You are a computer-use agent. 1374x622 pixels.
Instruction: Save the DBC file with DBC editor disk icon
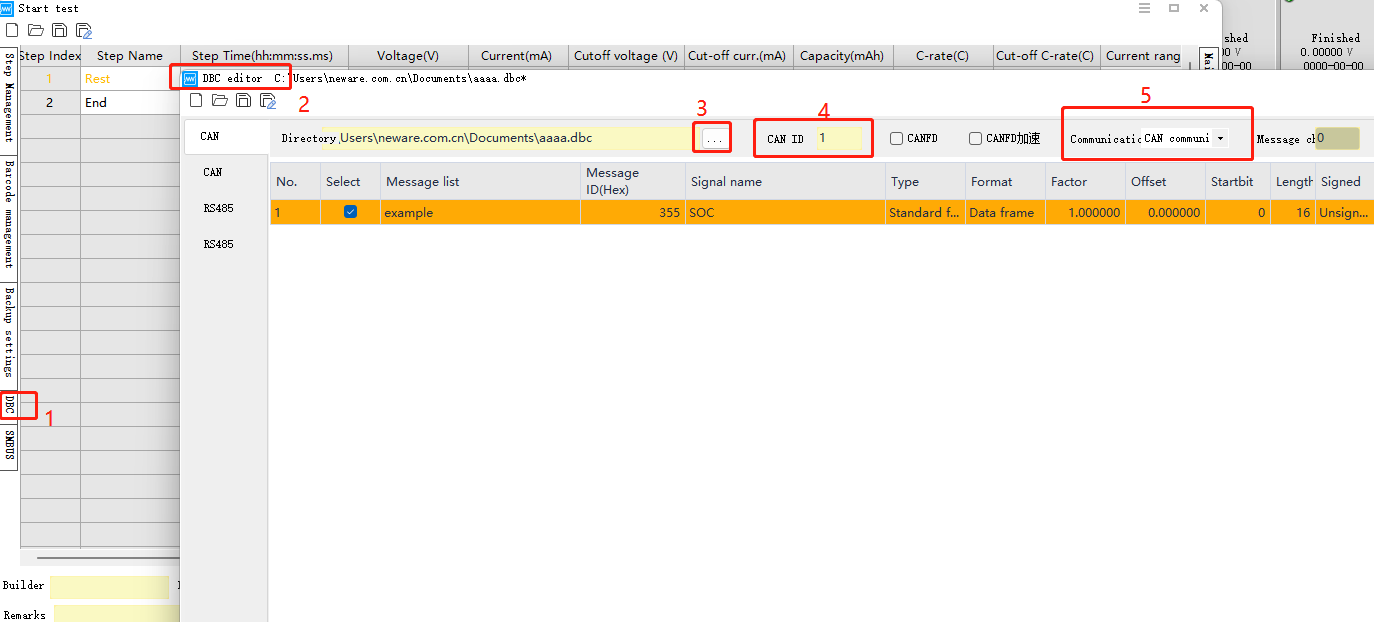pos(244,100)
